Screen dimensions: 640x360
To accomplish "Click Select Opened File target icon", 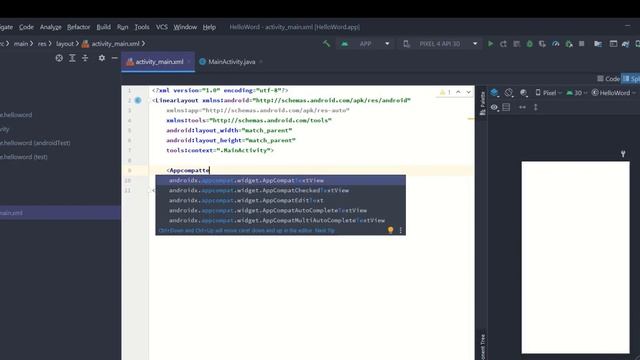I will 59,58.
